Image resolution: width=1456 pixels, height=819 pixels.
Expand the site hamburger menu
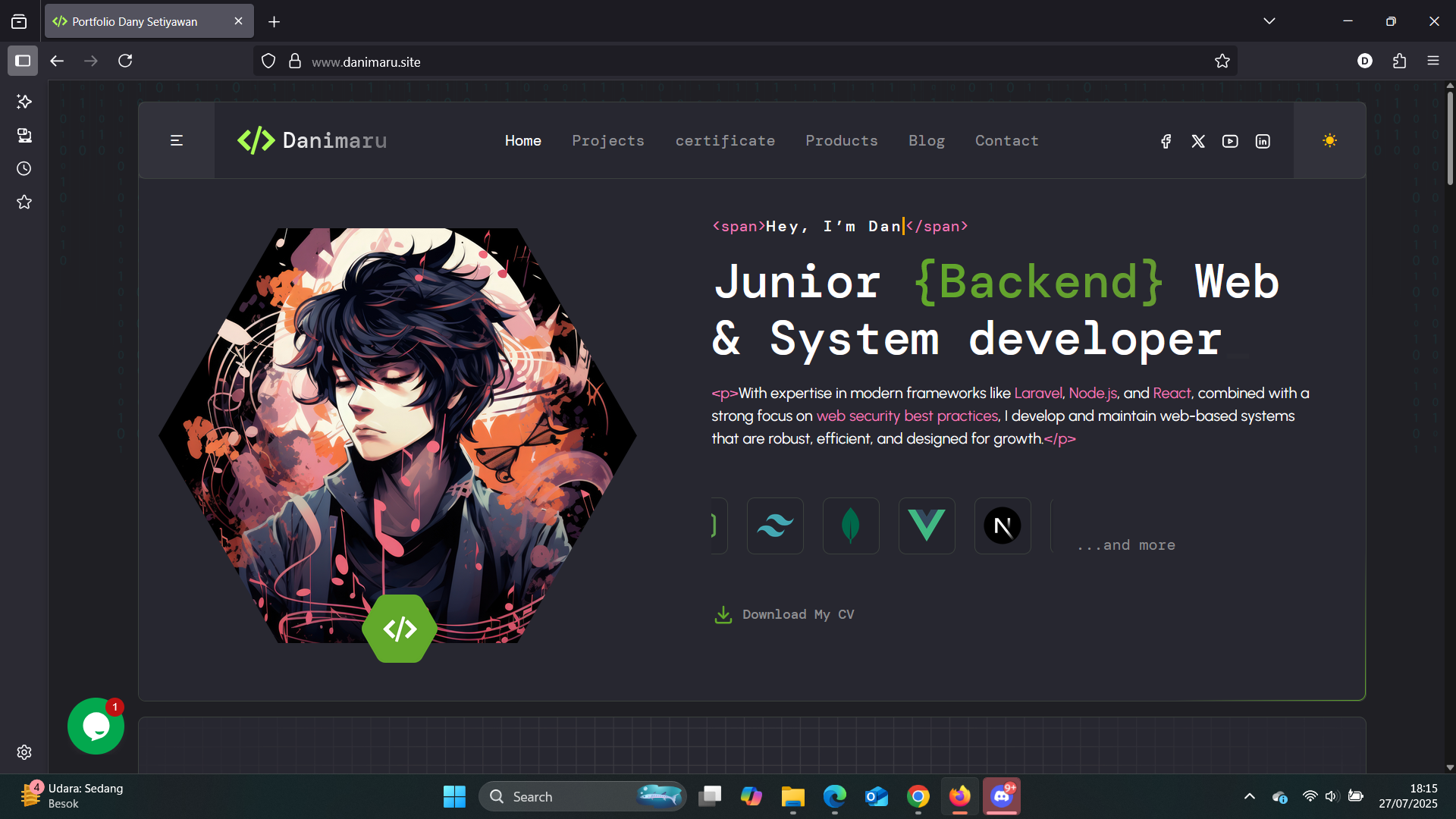click(177, 140)
